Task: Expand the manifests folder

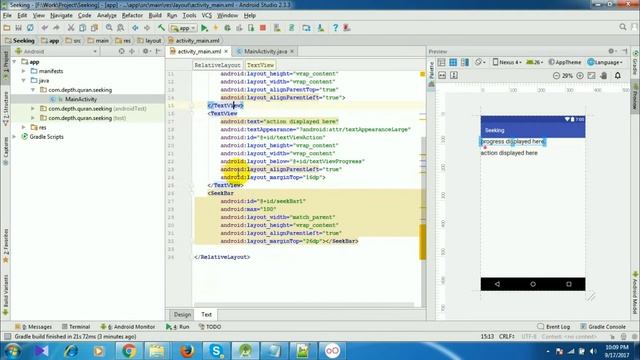Action: click(24, 71)
